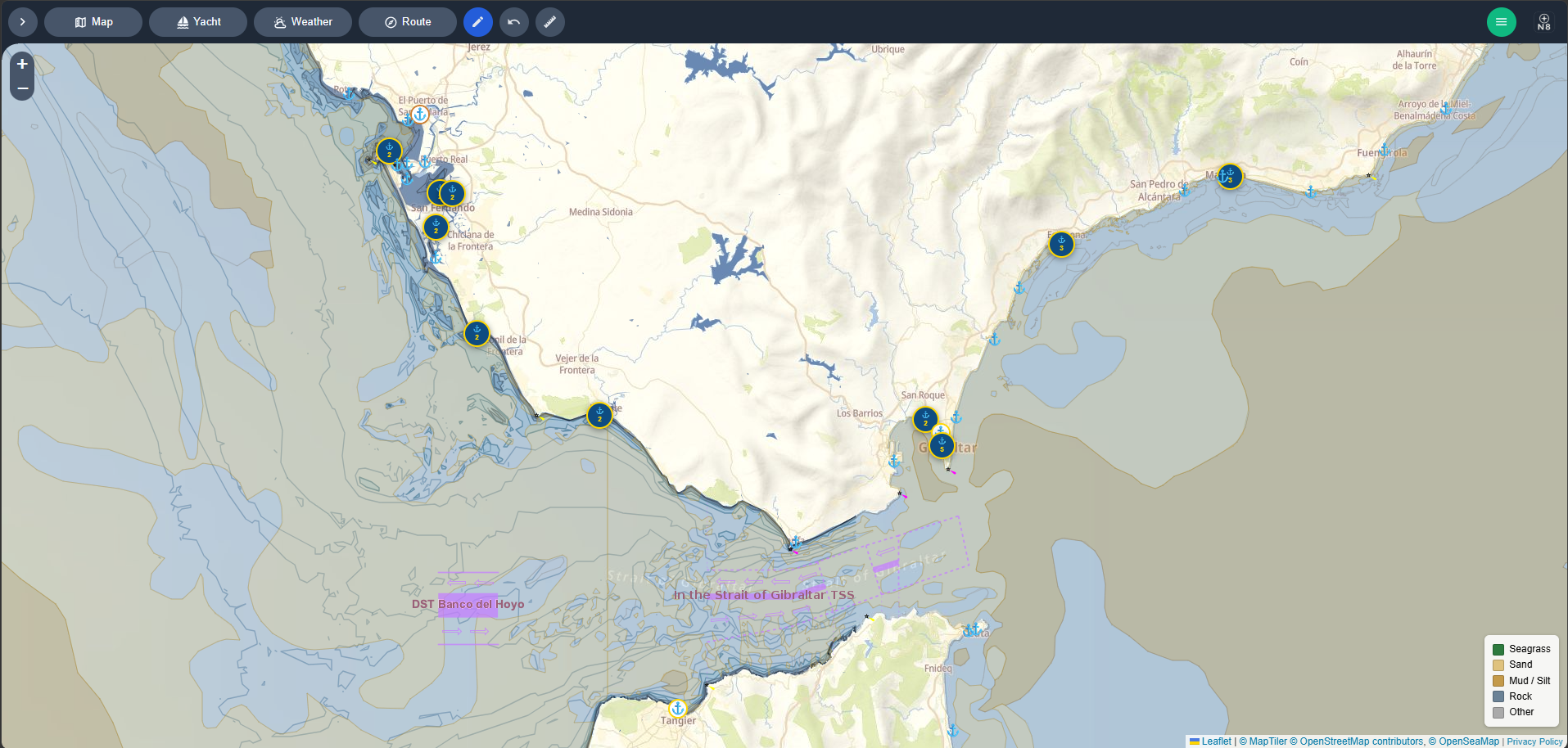Image resolution: width=1568 pixels, height=748 pixels.
Task: Select the anchor marker at Fuengirola
Action: (1384, 150)
